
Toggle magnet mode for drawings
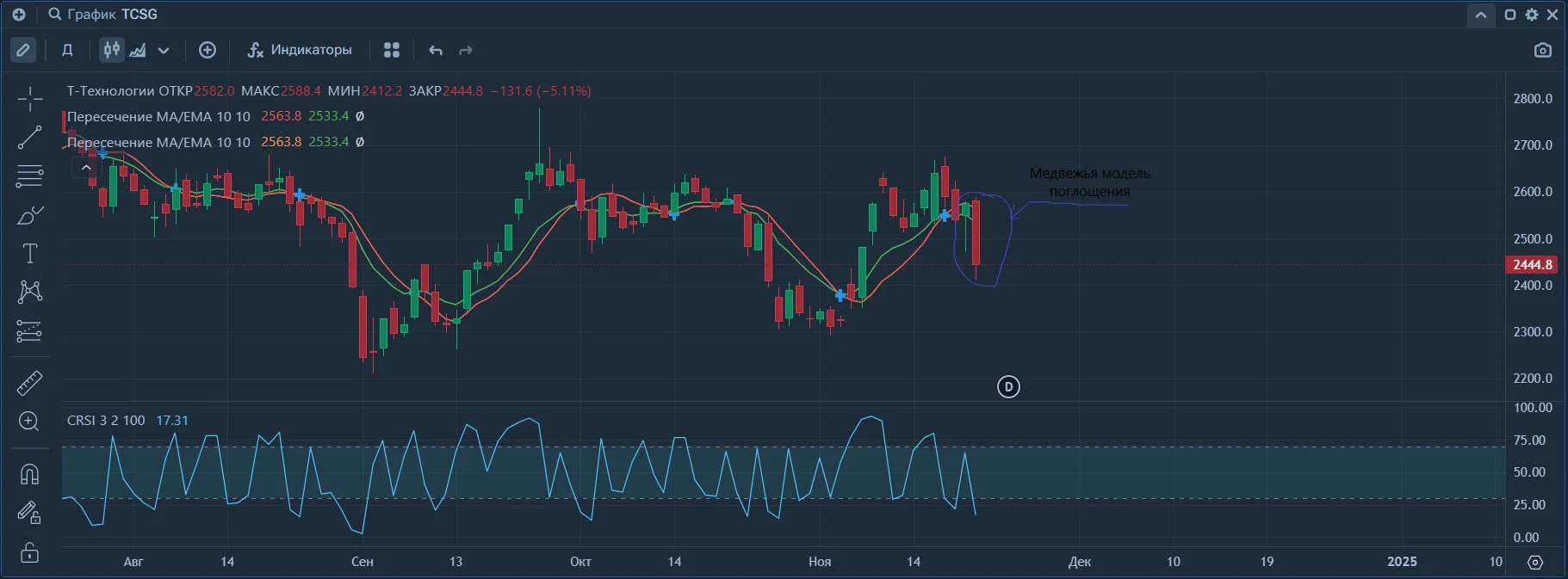point(29,474)
